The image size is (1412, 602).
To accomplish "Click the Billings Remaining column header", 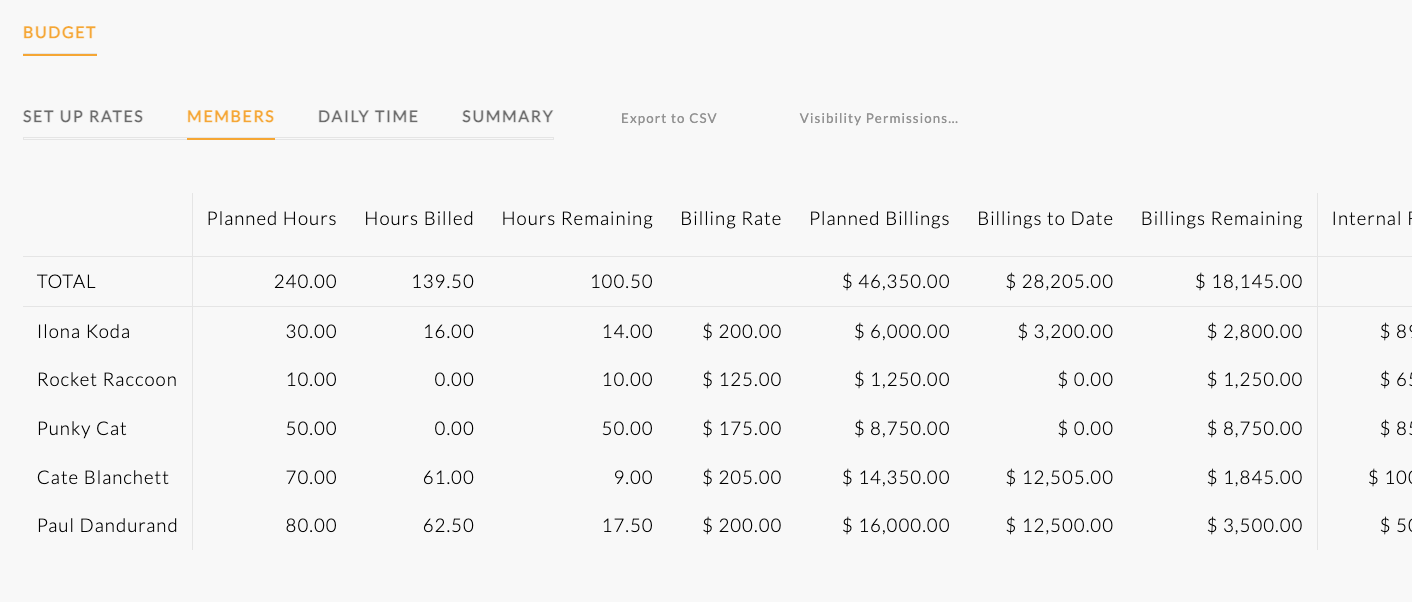I will pyautogui.click(x=1221, y=218).
